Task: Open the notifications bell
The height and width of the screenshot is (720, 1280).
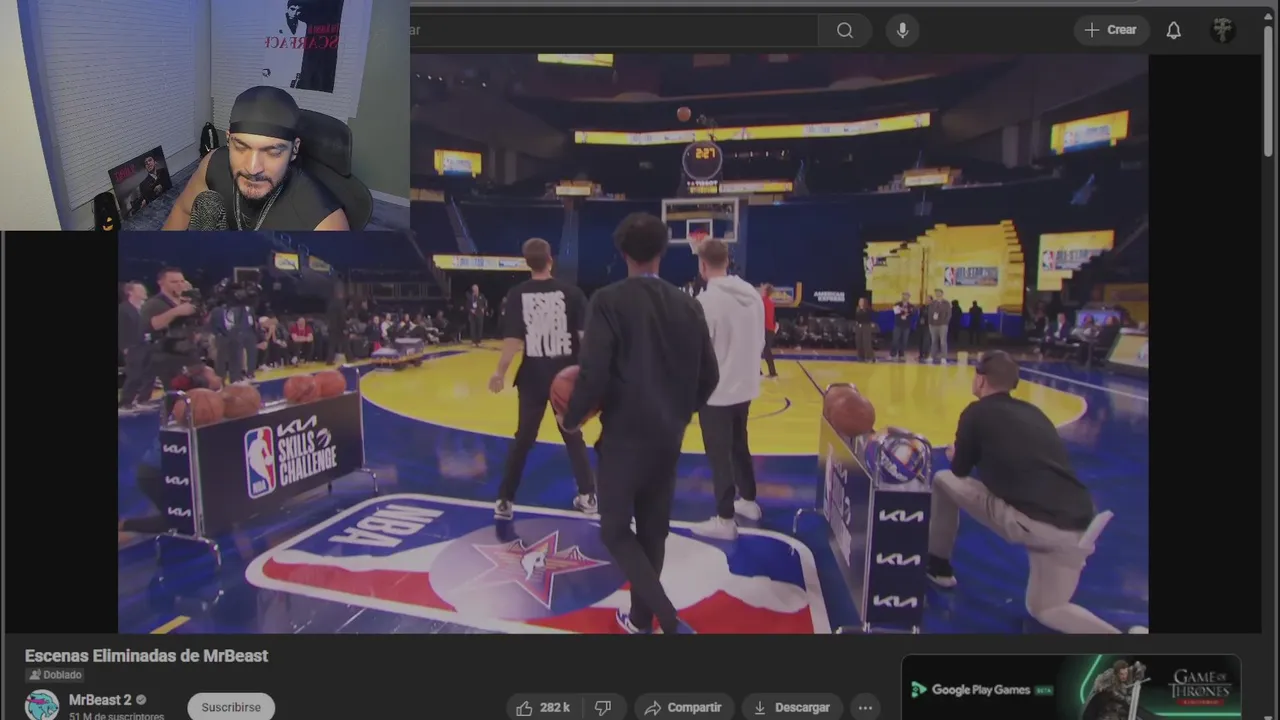Action: [1174, 30]
